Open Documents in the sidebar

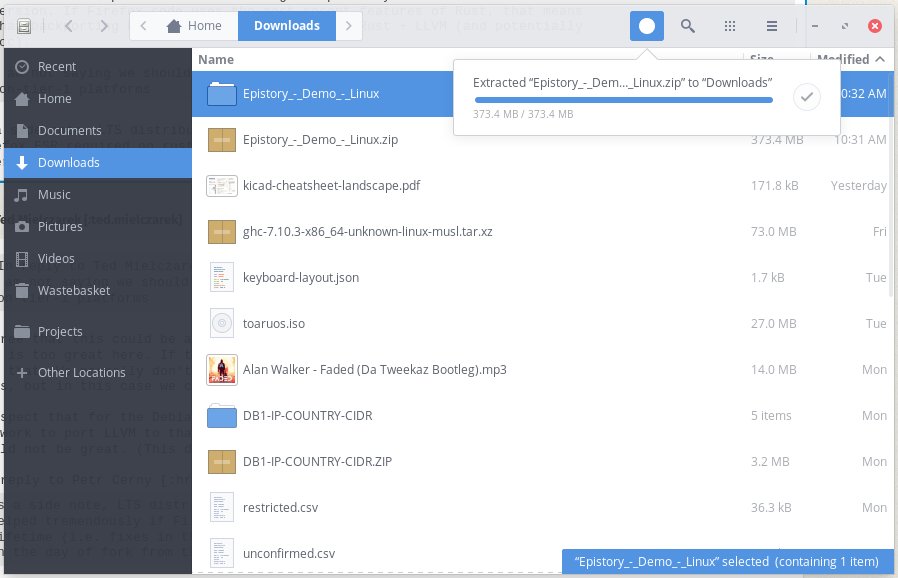point(98,131)
